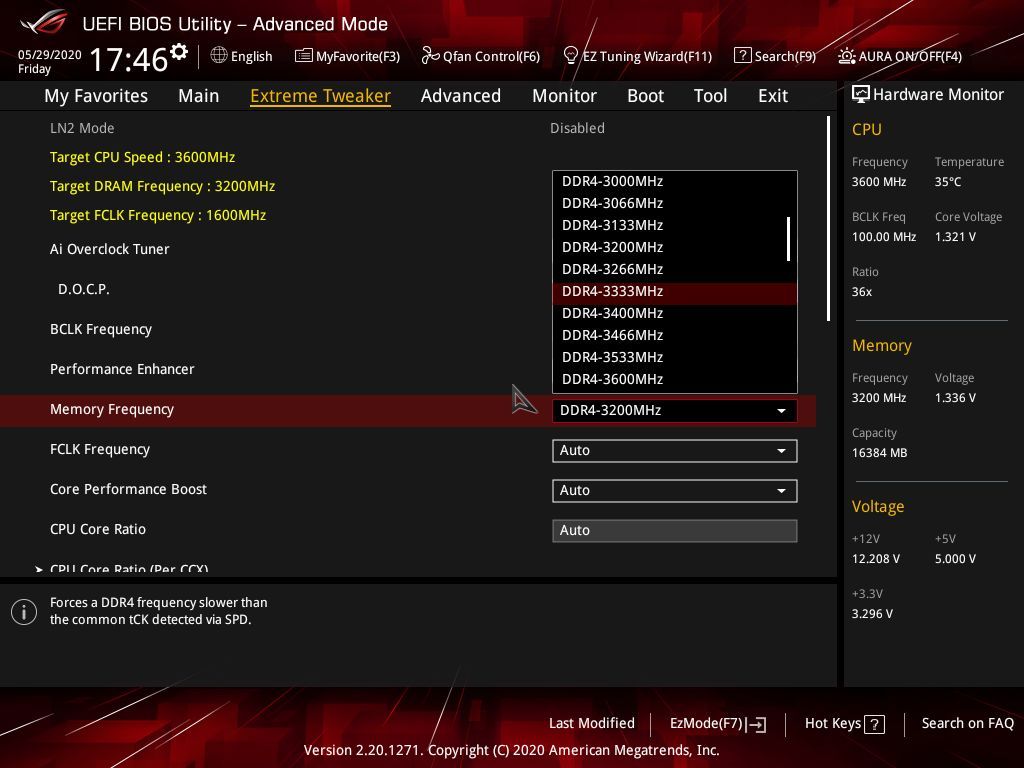Select the Ai Overclock Tuner row
Viewport: 1024px width, 768px height.
point(110,249)
